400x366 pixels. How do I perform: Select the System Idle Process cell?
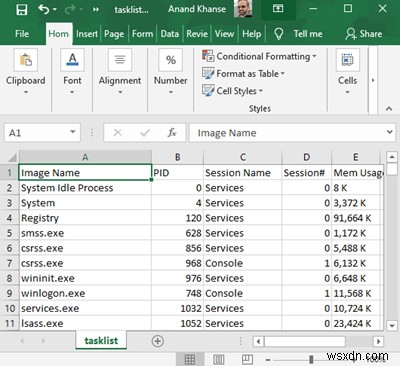pyautogui.click(x=85, y=188)
